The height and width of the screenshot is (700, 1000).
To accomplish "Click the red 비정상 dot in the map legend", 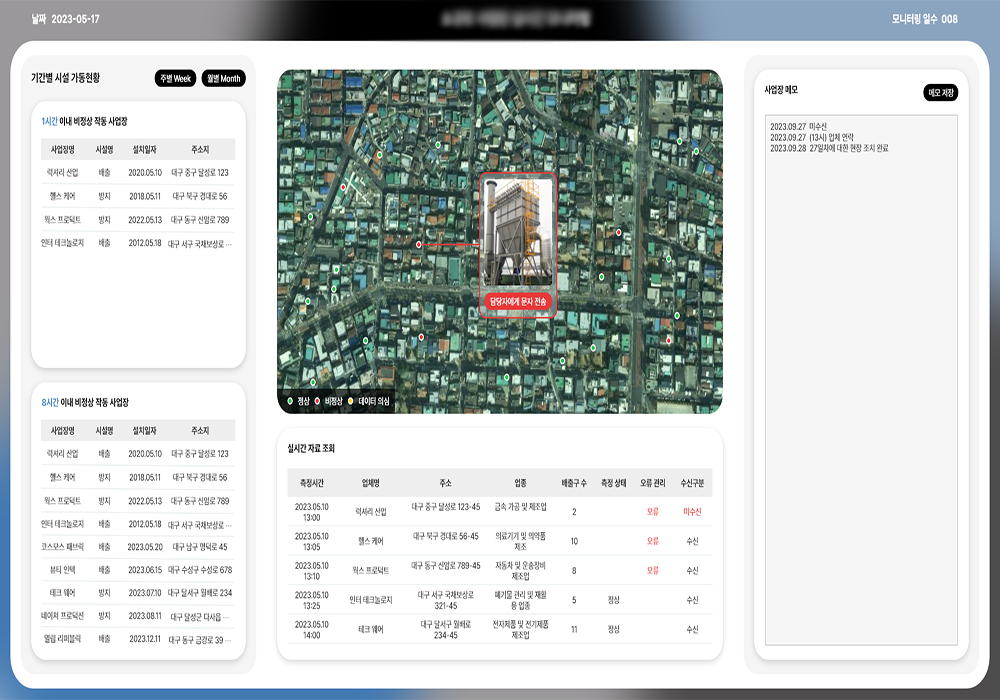I will pos(318,401).
